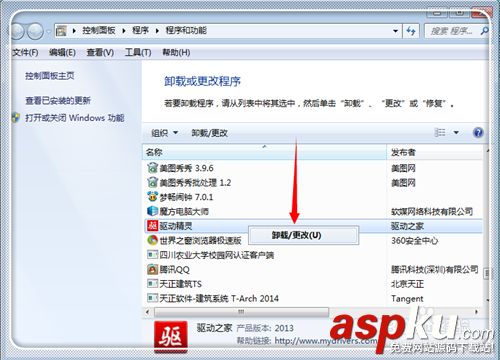The height and width of the screenshot is (360, 500).
Task: Select the 腾讯QQ entry name
Action: coord(174,269)
